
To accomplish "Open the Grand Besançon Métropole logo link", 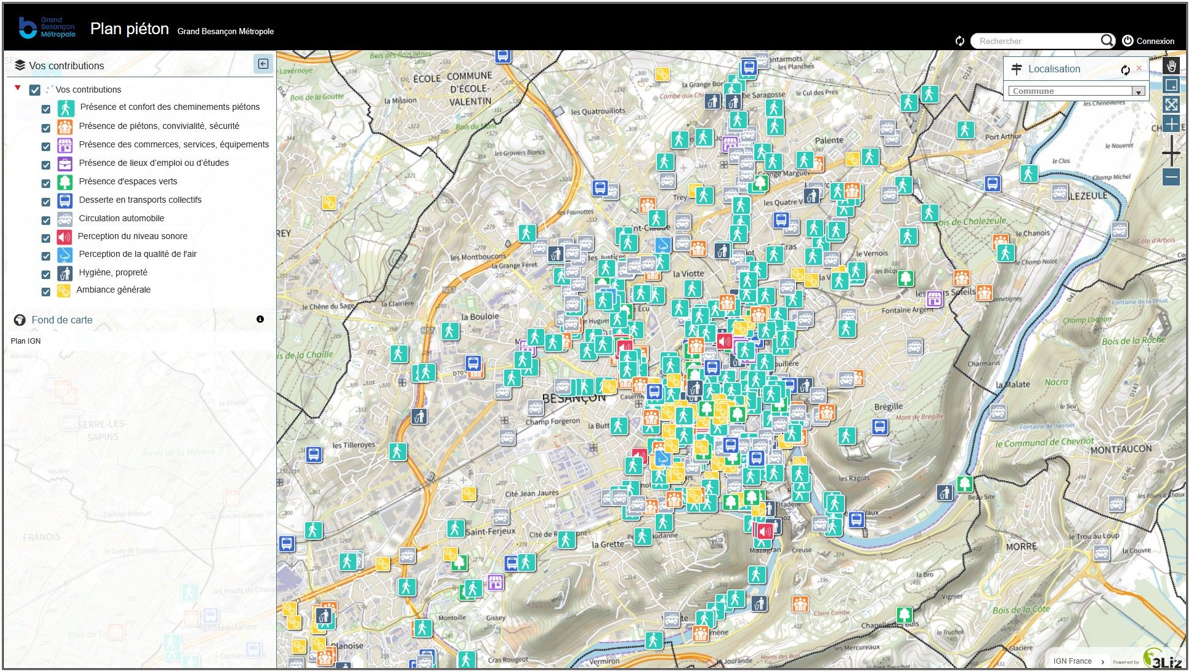I will (47, 28).
